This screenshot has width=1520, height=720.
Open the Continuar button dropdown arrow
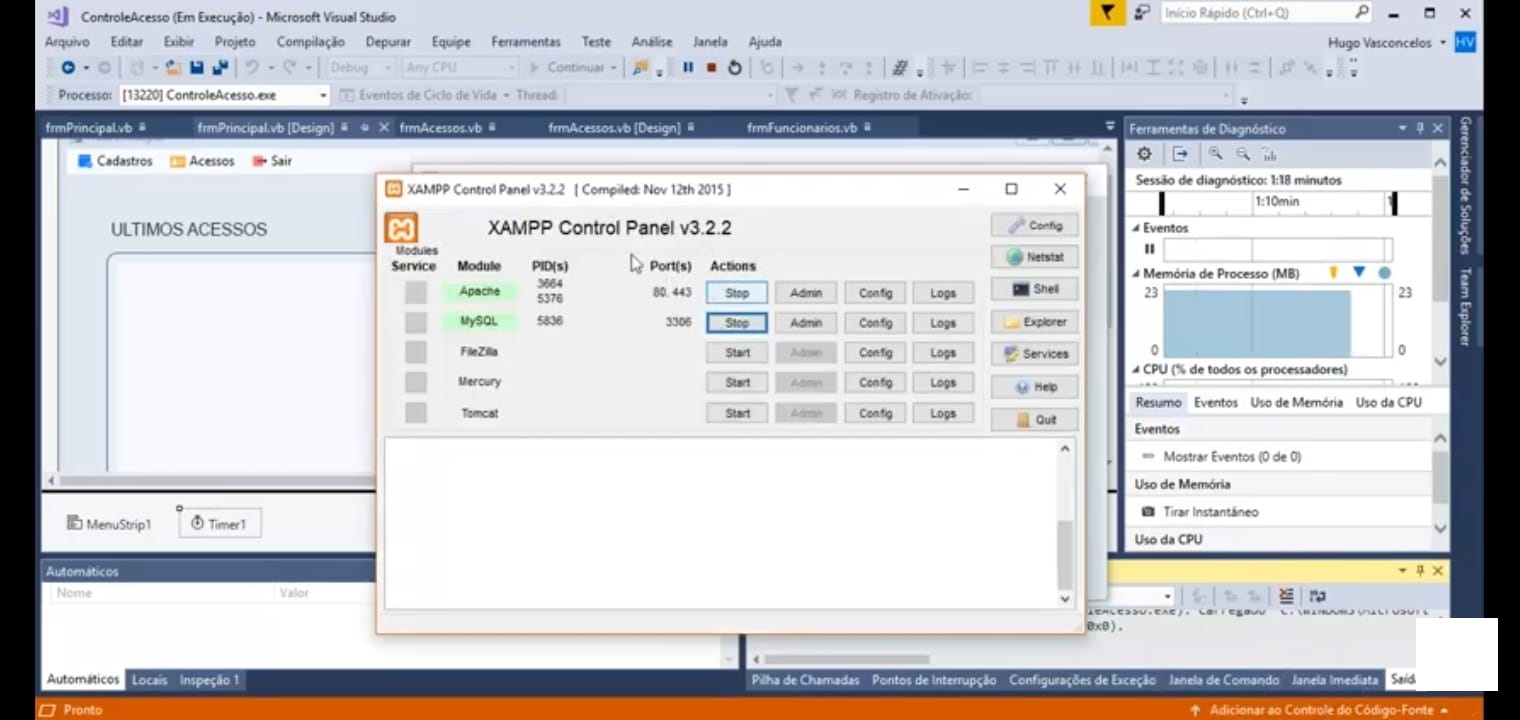tap(612, 68)
